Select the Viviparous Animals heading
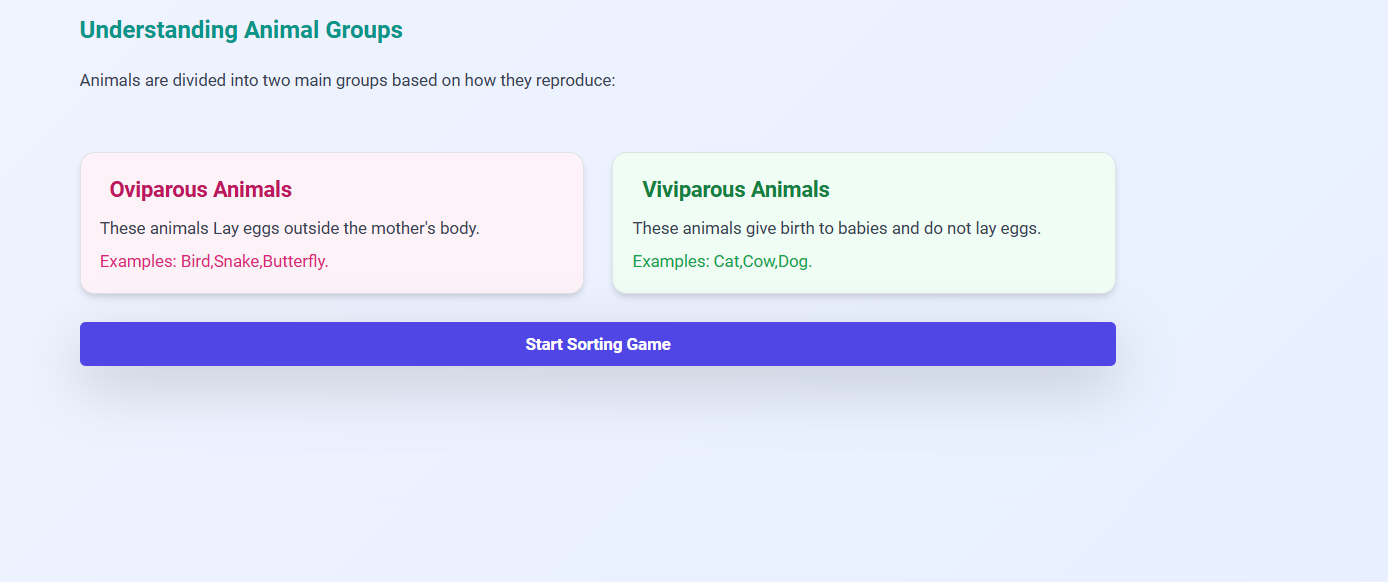The height and width of the screenshot is (582, 1388). click(736, 189)
